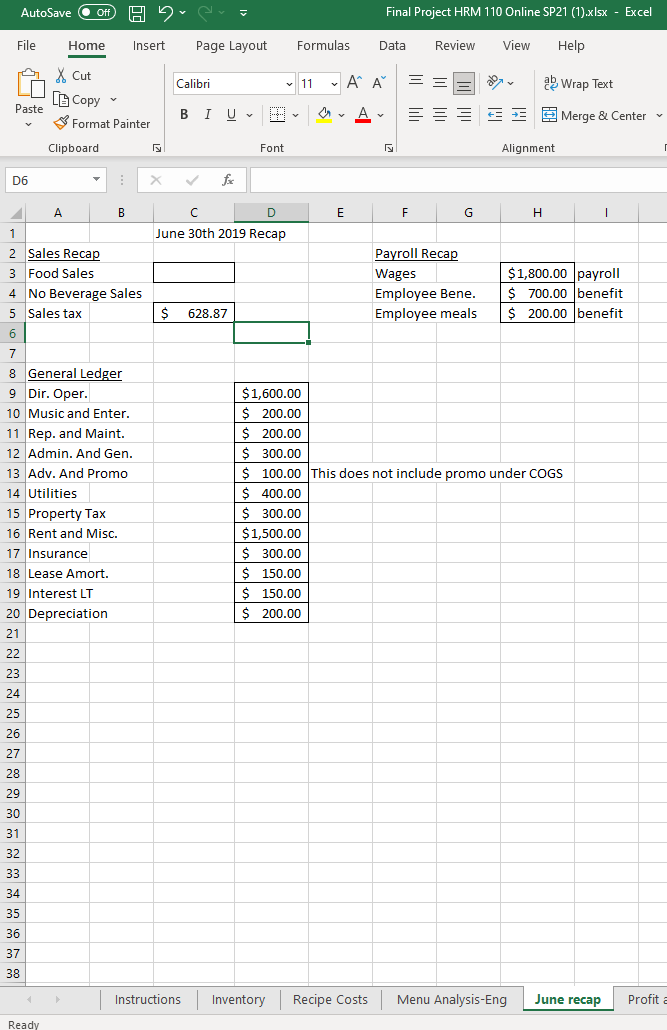
Task: Open the font color palette dropdown
Action: coord(380,116)
